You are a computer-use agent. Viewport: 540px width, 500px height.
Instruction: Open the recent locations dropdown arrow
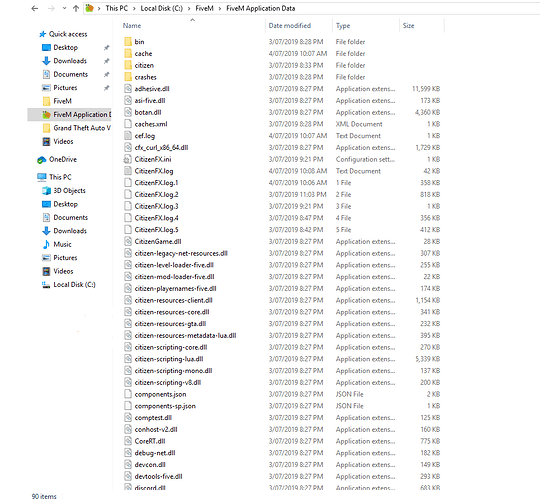point(64,8)
